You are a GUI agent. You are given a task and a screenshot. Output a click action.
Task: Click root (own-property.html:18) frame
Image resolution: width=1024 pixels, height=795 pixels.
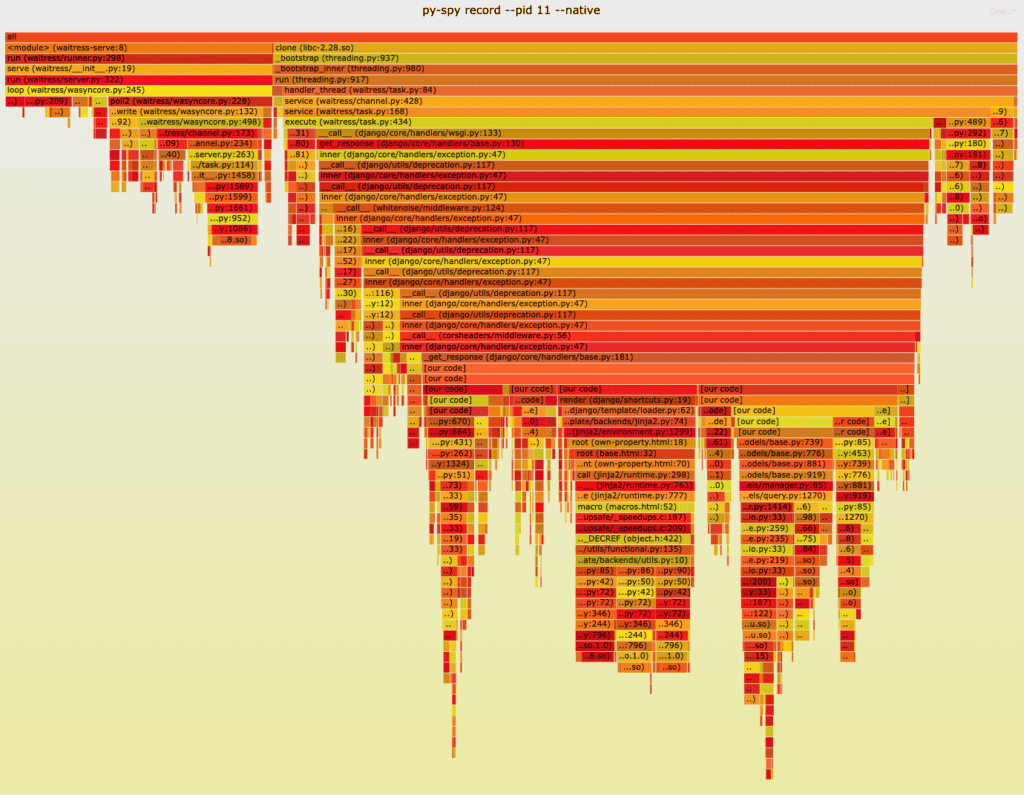click(632, 443)
